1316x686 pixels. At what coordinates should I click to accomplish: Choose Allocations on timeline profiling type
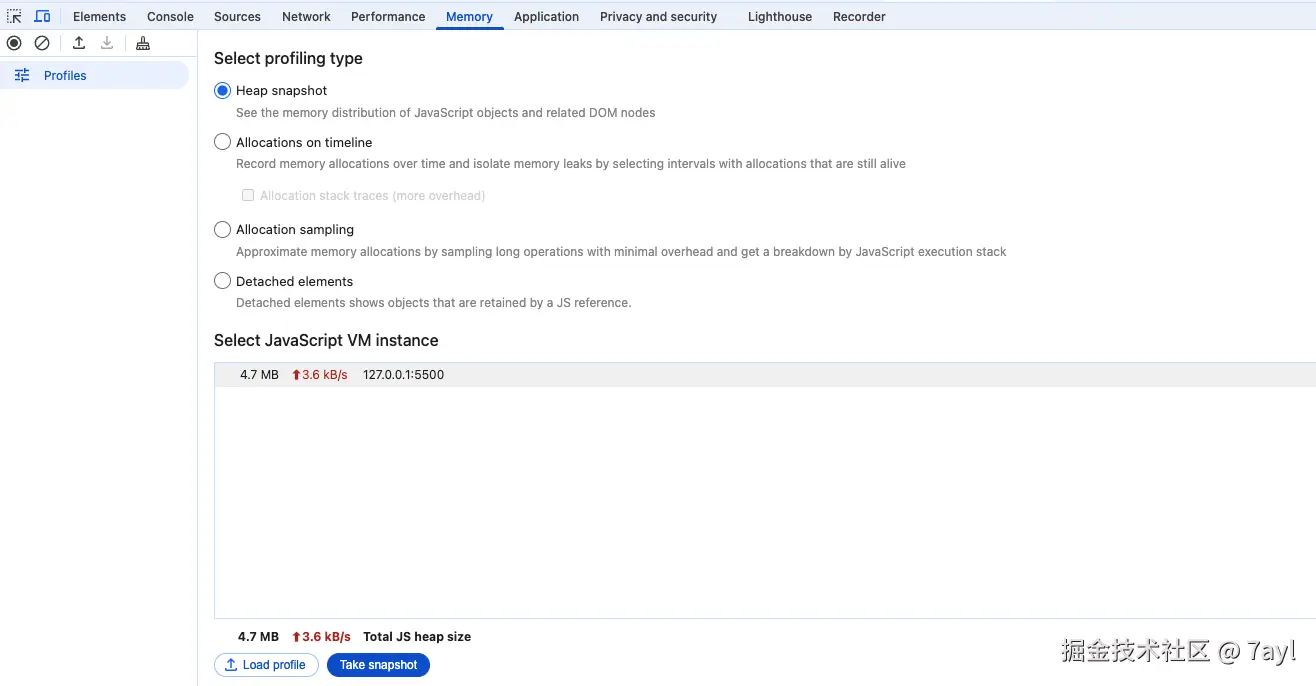click(x=223, y=143)
